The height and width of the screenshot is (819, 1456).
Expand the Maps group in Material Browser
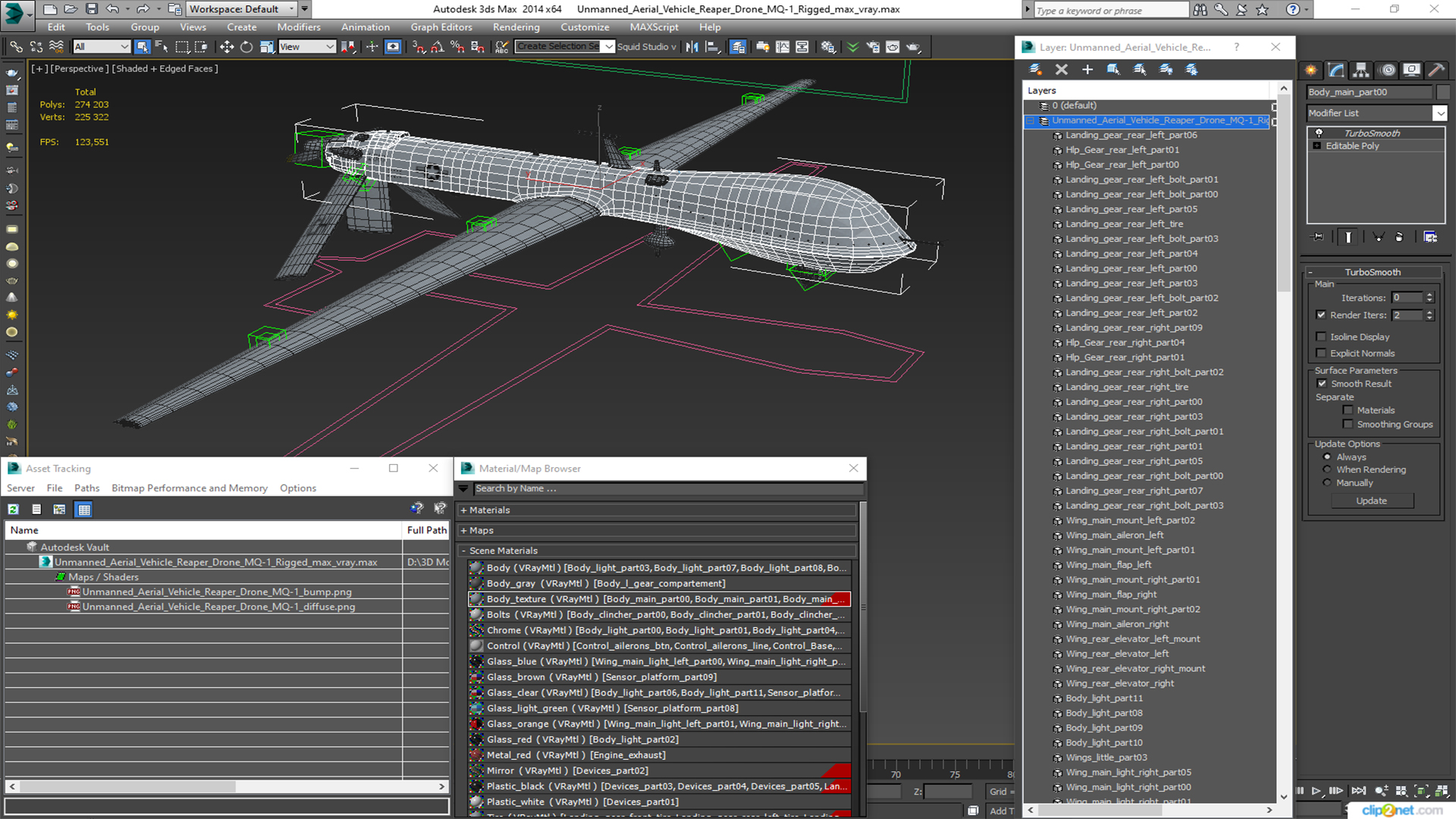coord(464,531)
